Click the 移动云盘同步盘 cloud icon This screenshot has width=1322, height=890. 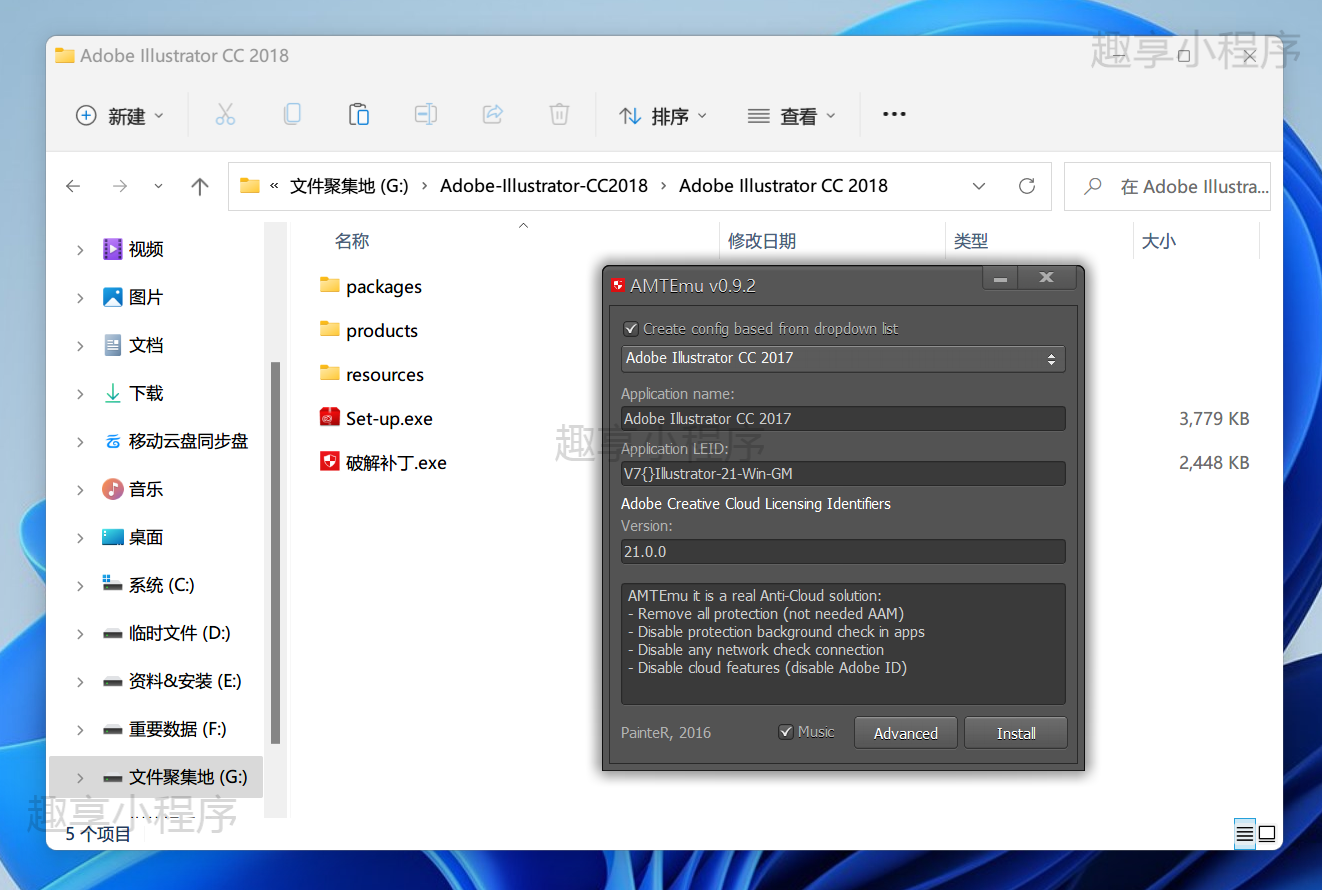(113, 441)
